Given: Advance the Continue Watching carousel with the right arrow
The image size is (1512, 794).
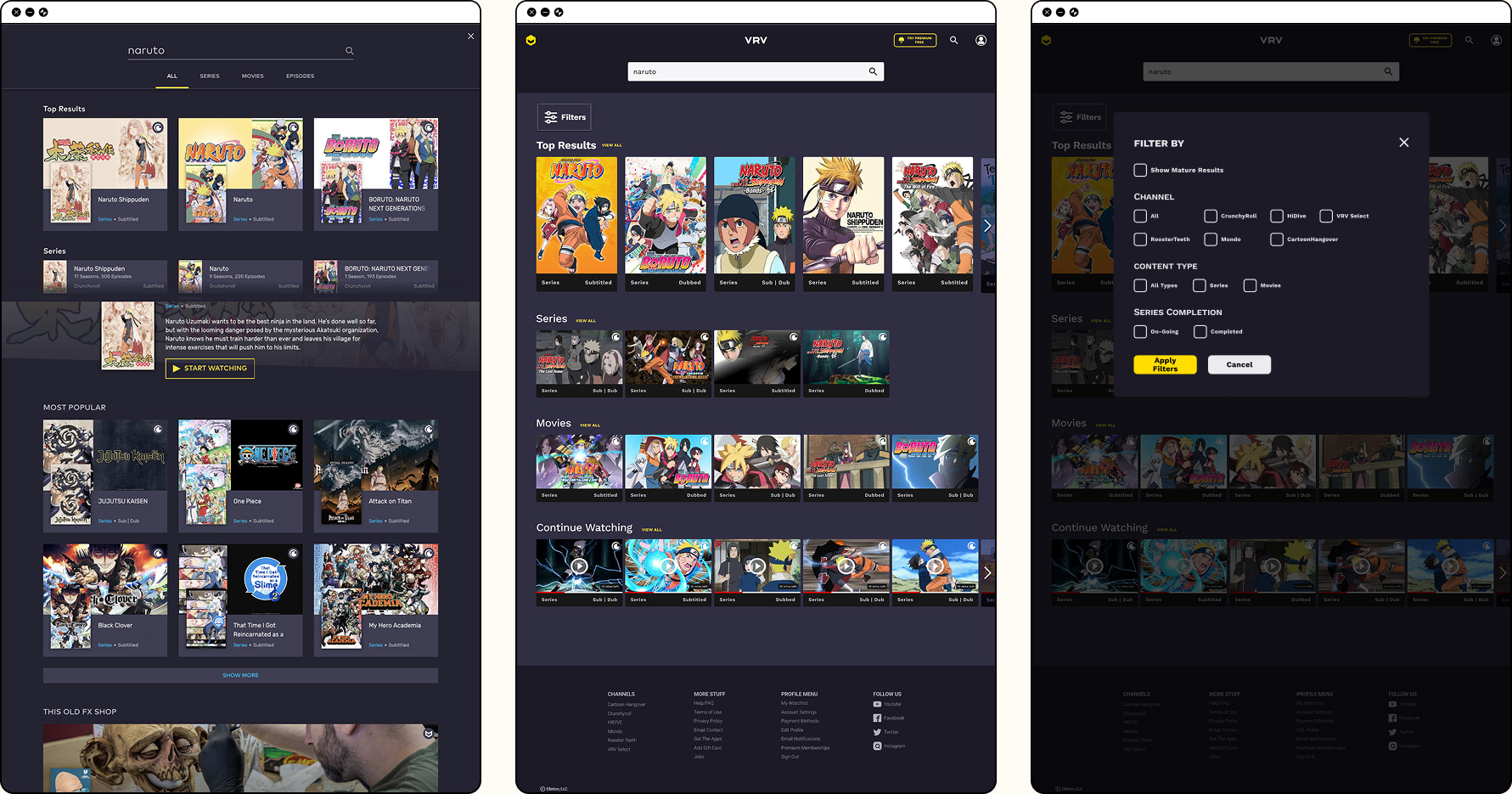Looking at the screenshot, I should tap(987, 573).
